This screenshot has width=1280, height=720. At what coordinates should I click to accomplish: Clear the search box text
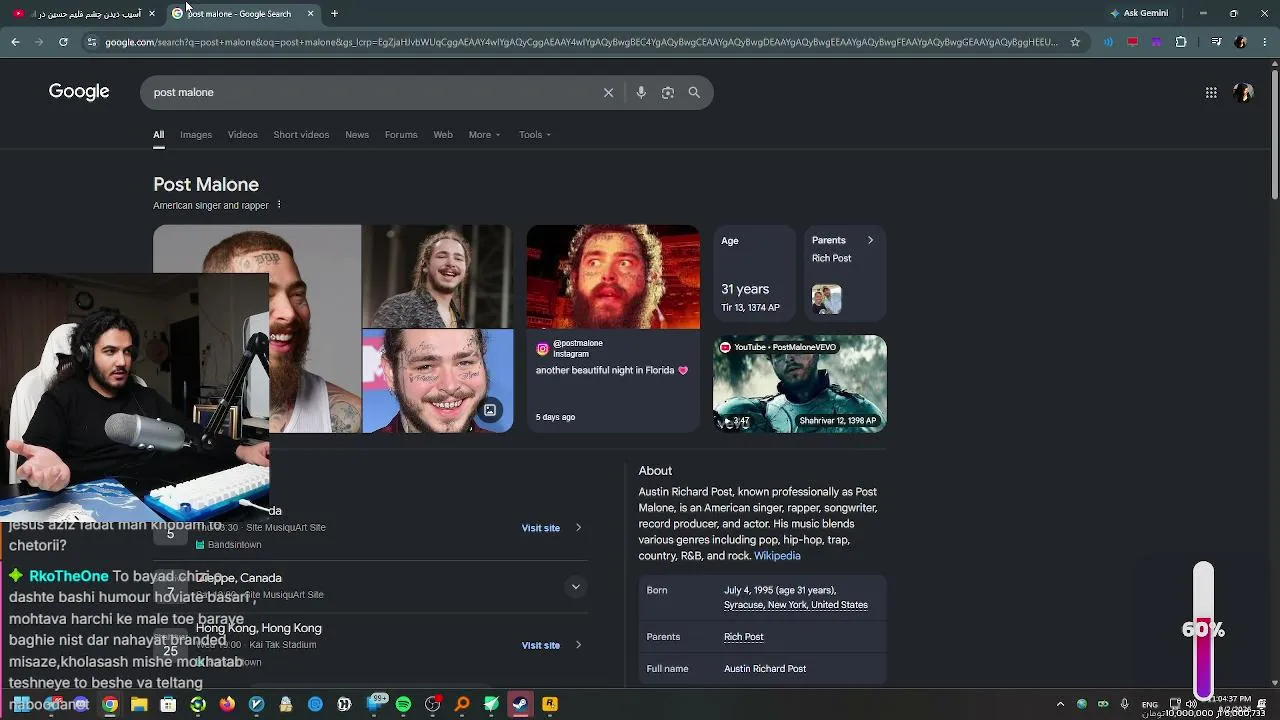(x=608, y=92)
